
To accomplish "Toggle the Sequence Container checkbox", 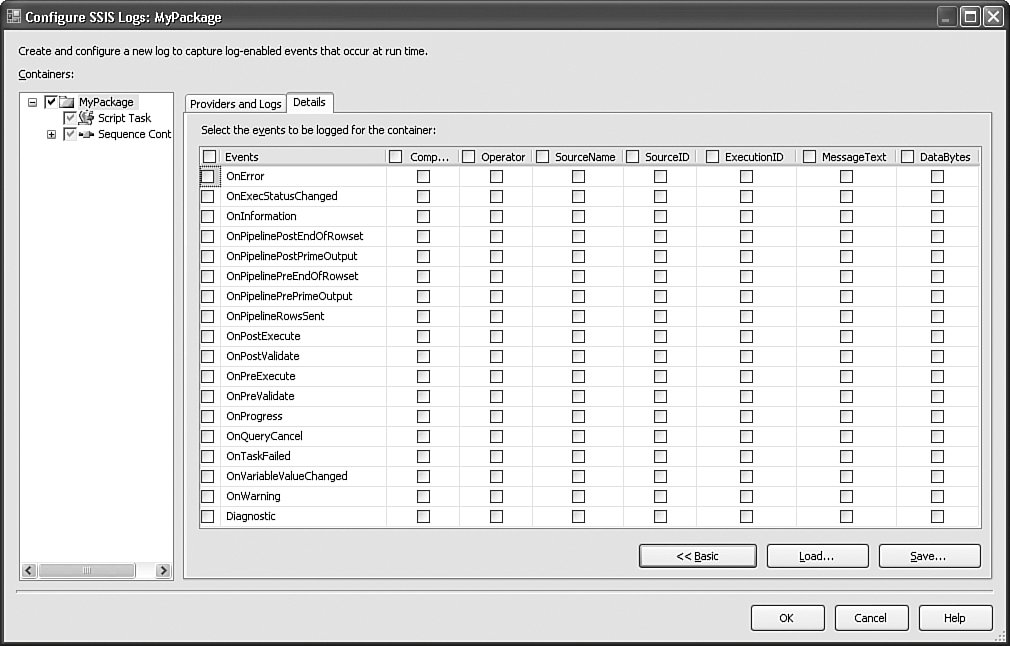I will [x=70, y=135].
